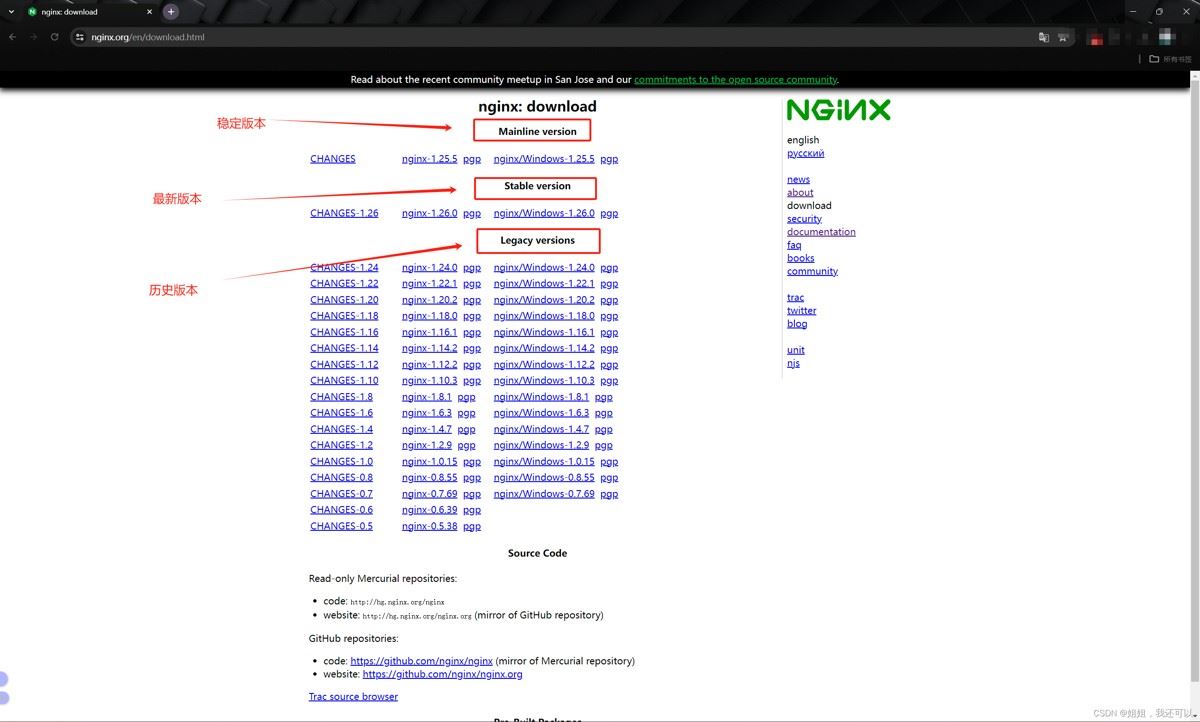Viewport: 1200px width, 722px height.
Task: Download nginx/Windows-0.7.69
Action: [544, 494]
